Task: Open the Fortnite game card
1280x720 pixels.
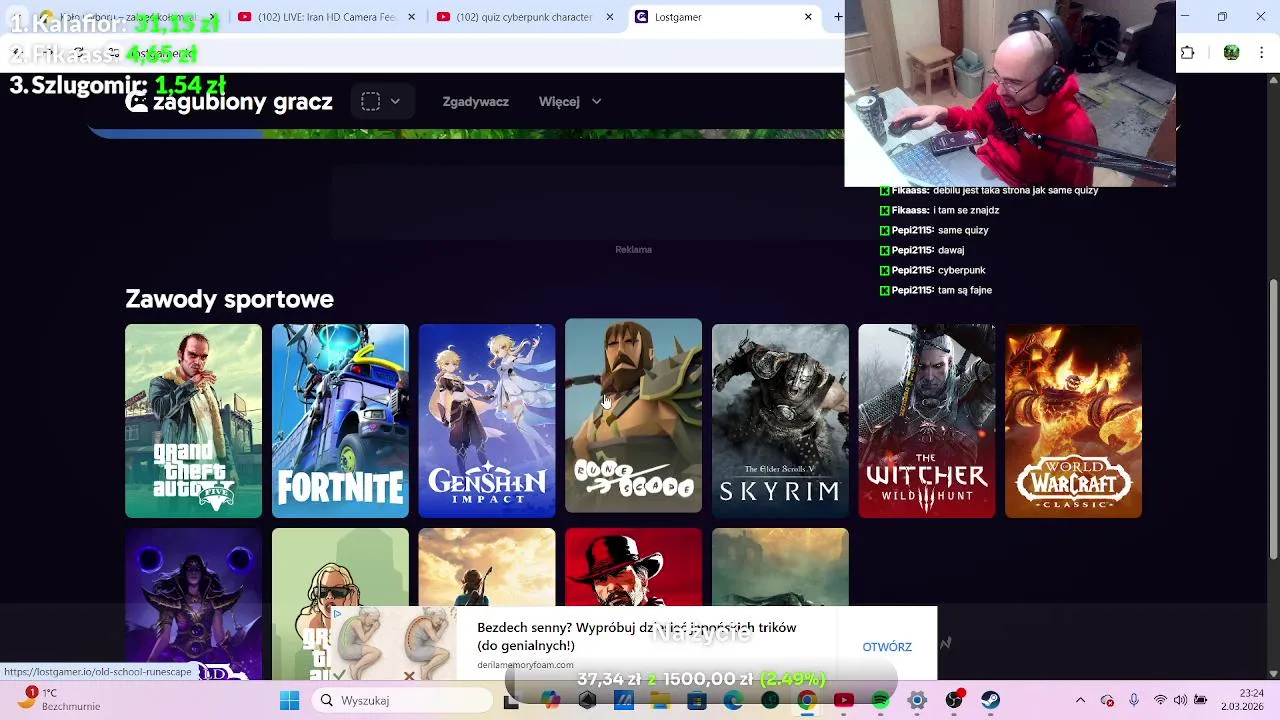Action: [340, 421]
